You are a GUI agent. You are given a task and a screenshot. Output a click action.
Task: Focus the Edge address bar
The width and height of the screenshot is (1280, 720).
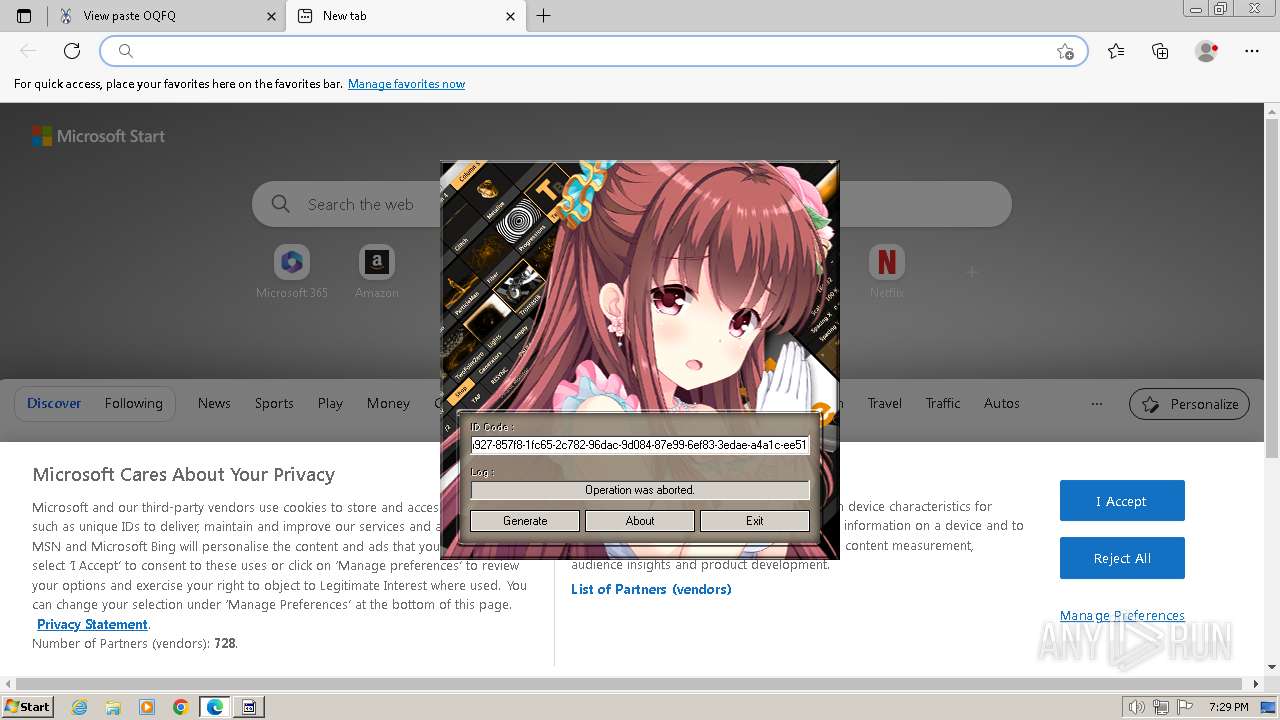tap(594, 51)
